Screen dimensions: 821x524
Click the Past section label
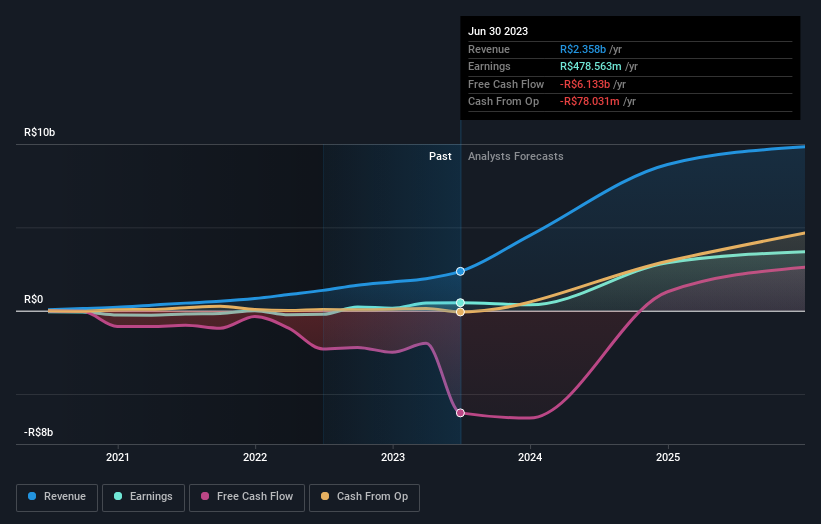click(x=440, y=156)
